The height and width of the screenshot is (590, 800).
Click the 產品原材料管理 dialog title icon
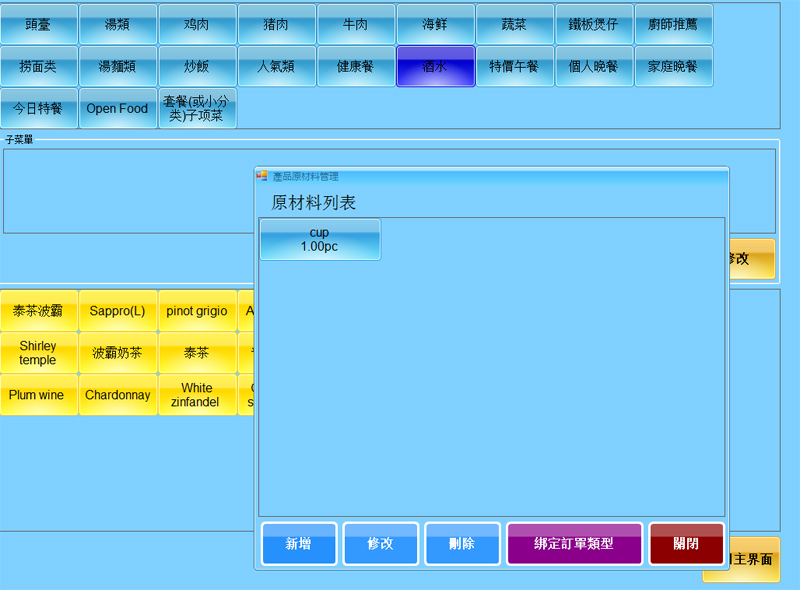point(262,176)
